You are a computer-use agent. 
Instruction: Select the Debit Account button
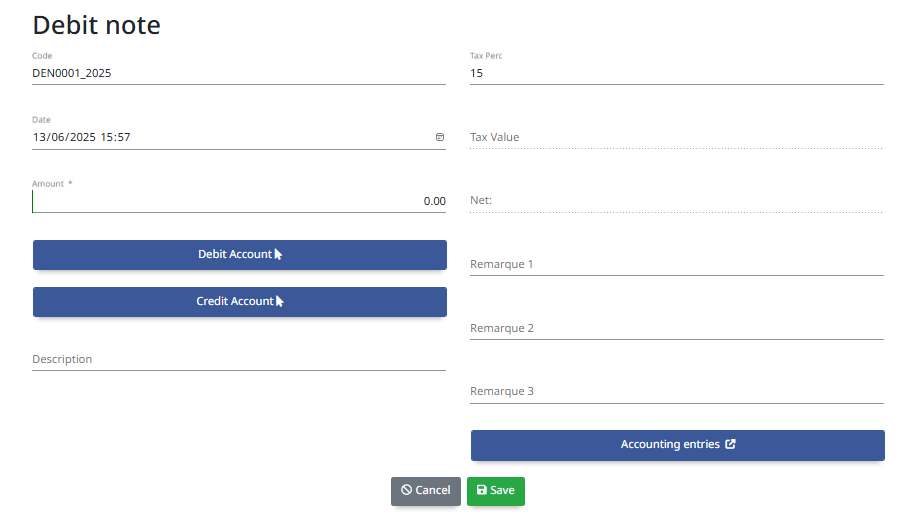[x=240, y=255]
